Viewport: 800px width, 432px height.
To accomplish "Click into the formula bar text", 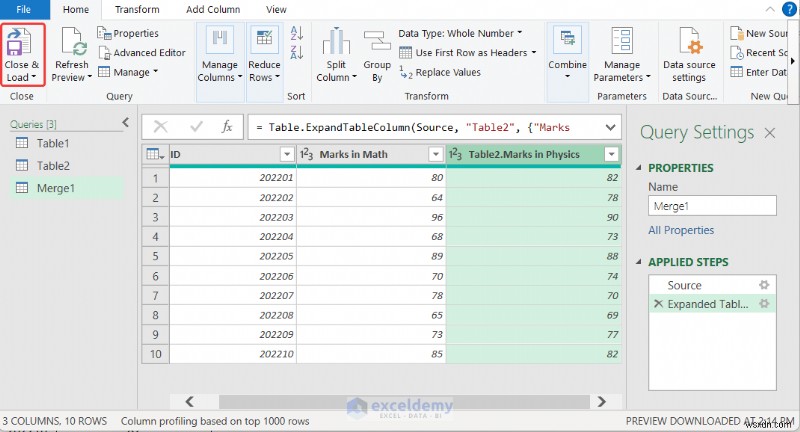I will [x=423, y=128].
